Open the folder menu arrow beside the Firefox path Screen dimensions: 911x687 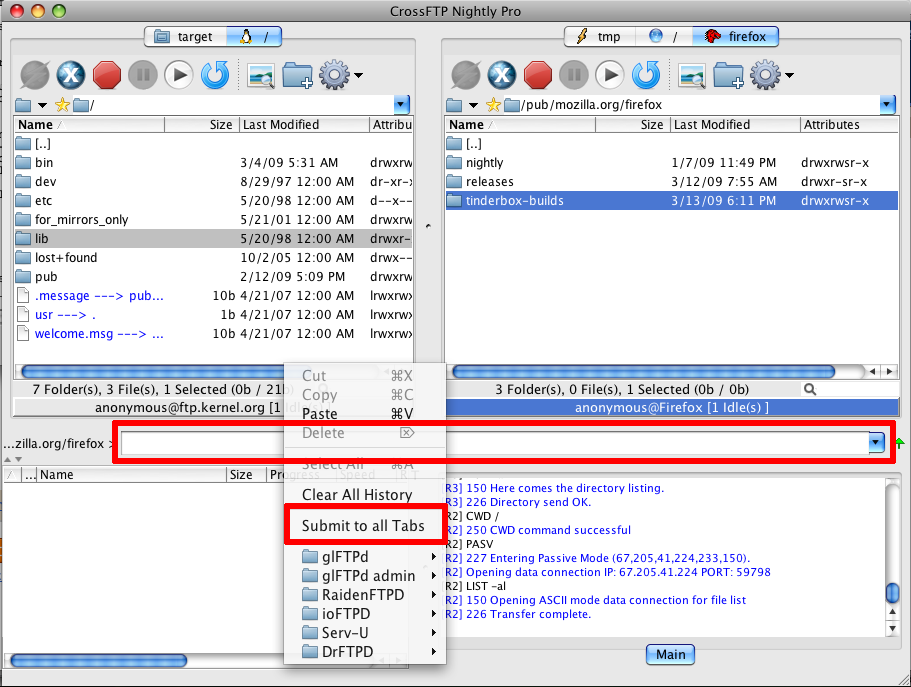tap(474, 105)
